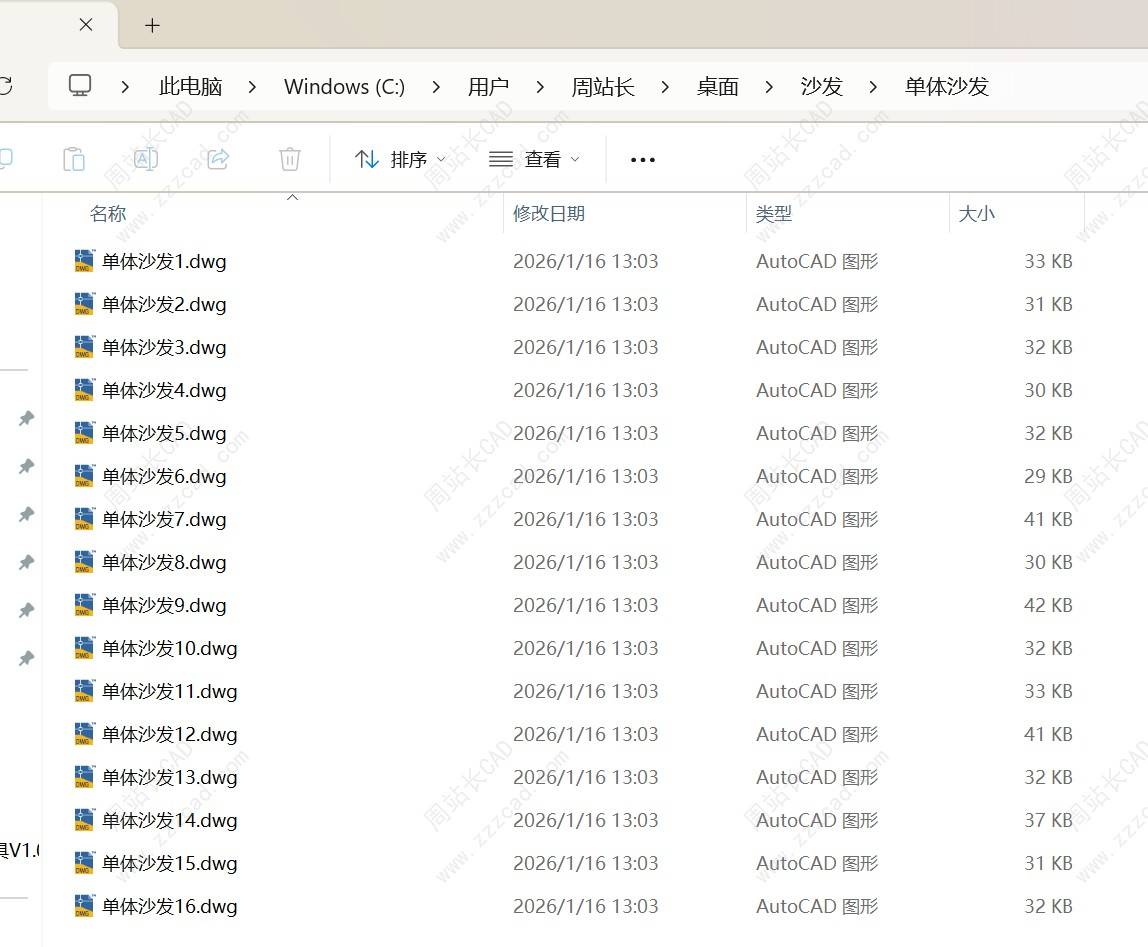This screenshot has width=1148, height=947.
Task: Click the 修改日期 column header
Action: tap(548, 213)
